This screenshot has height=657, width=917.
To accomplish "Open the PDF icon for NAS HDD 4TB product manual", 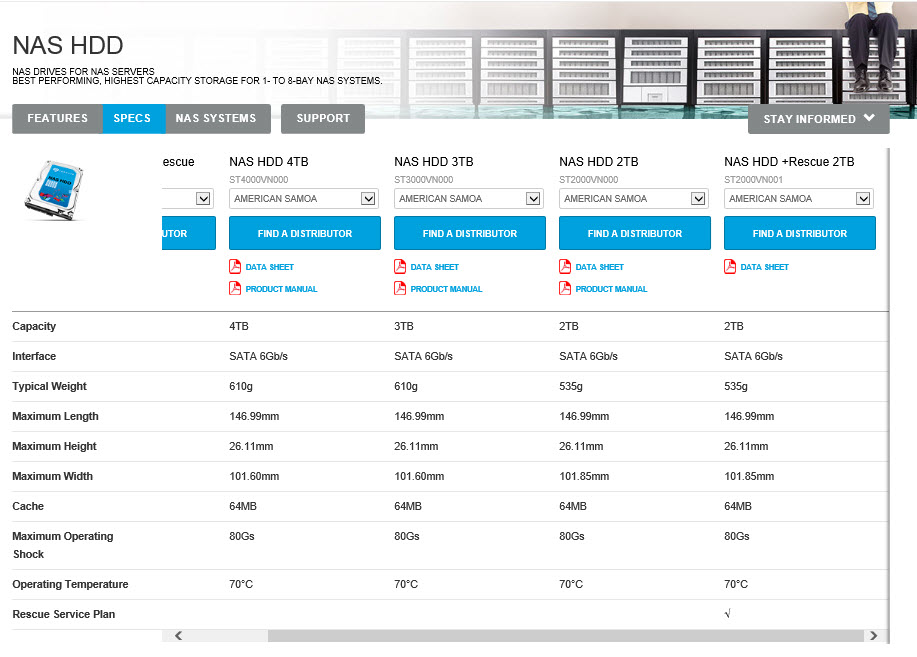I will point(235,288).
